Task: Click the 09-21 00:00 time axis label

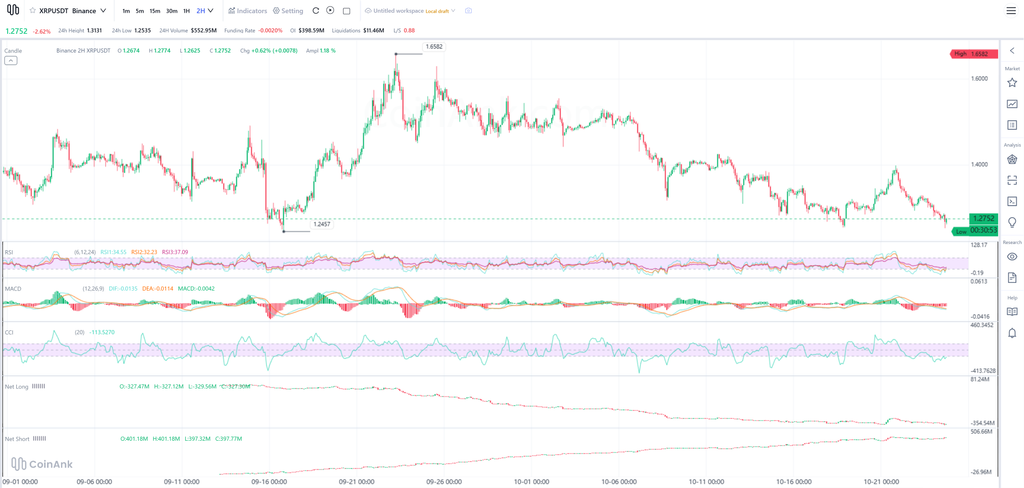Action: click(x=355, y=481)
